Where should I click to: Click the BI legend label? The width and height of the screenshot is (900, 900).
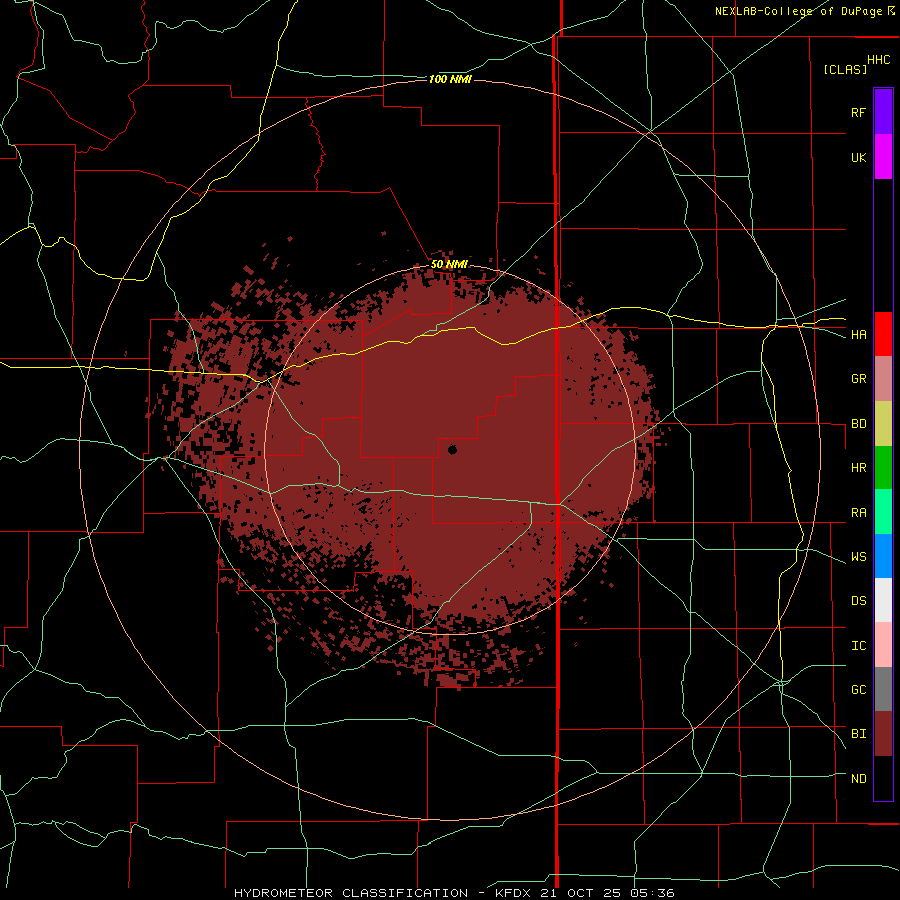click(858, 734)
